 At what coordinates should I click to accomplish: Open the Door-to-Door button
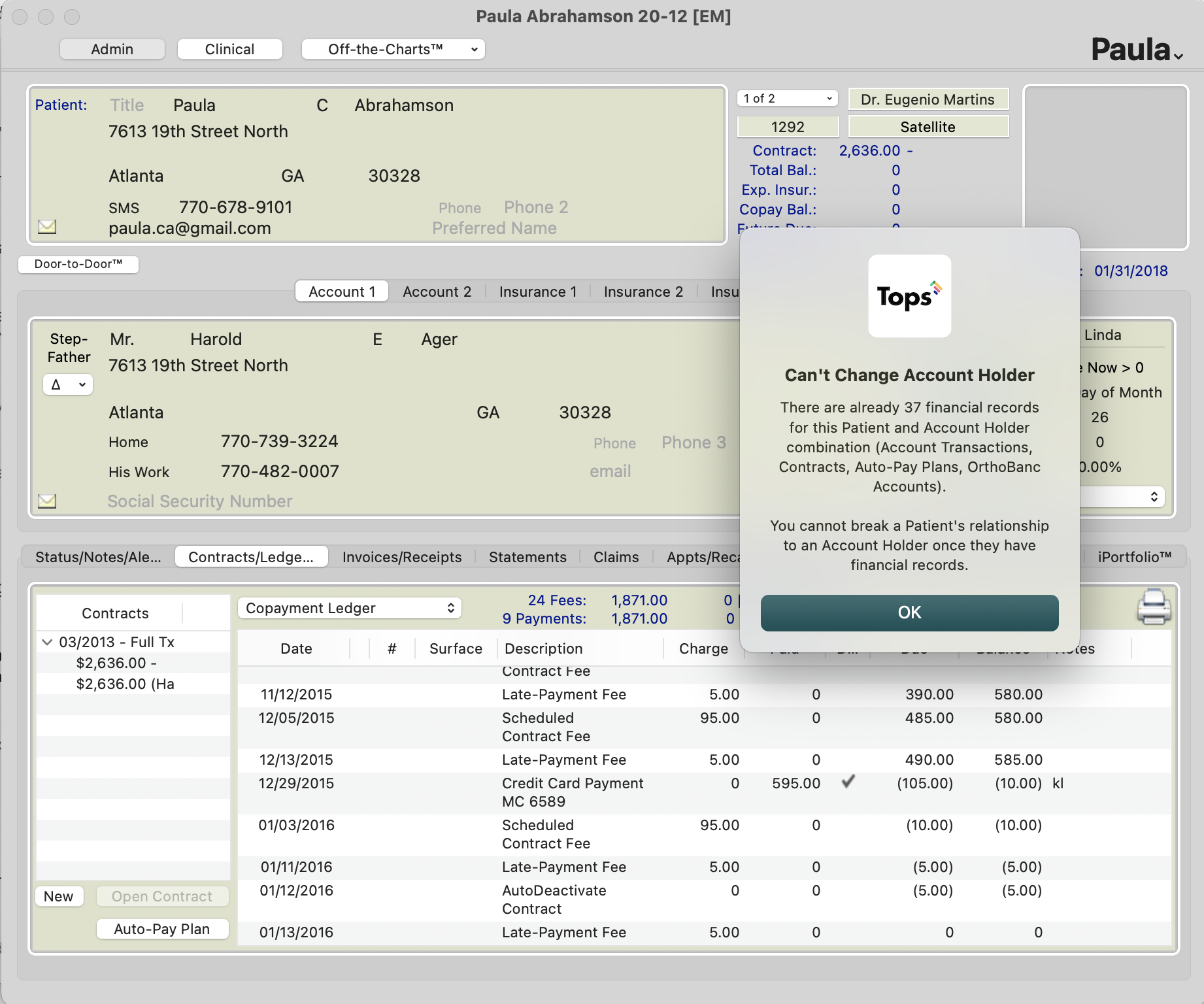pos(78,264)
